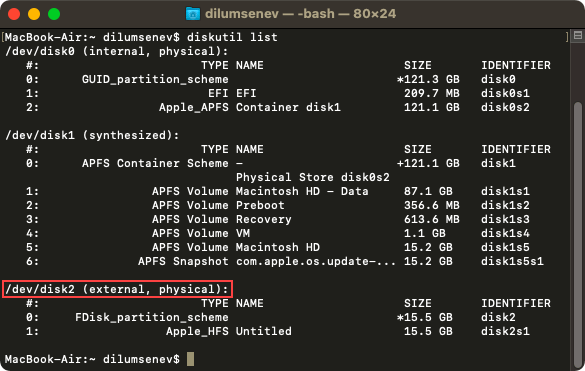
Task: Click the 'disk2' identifier
Action: [x=498, y=317]
